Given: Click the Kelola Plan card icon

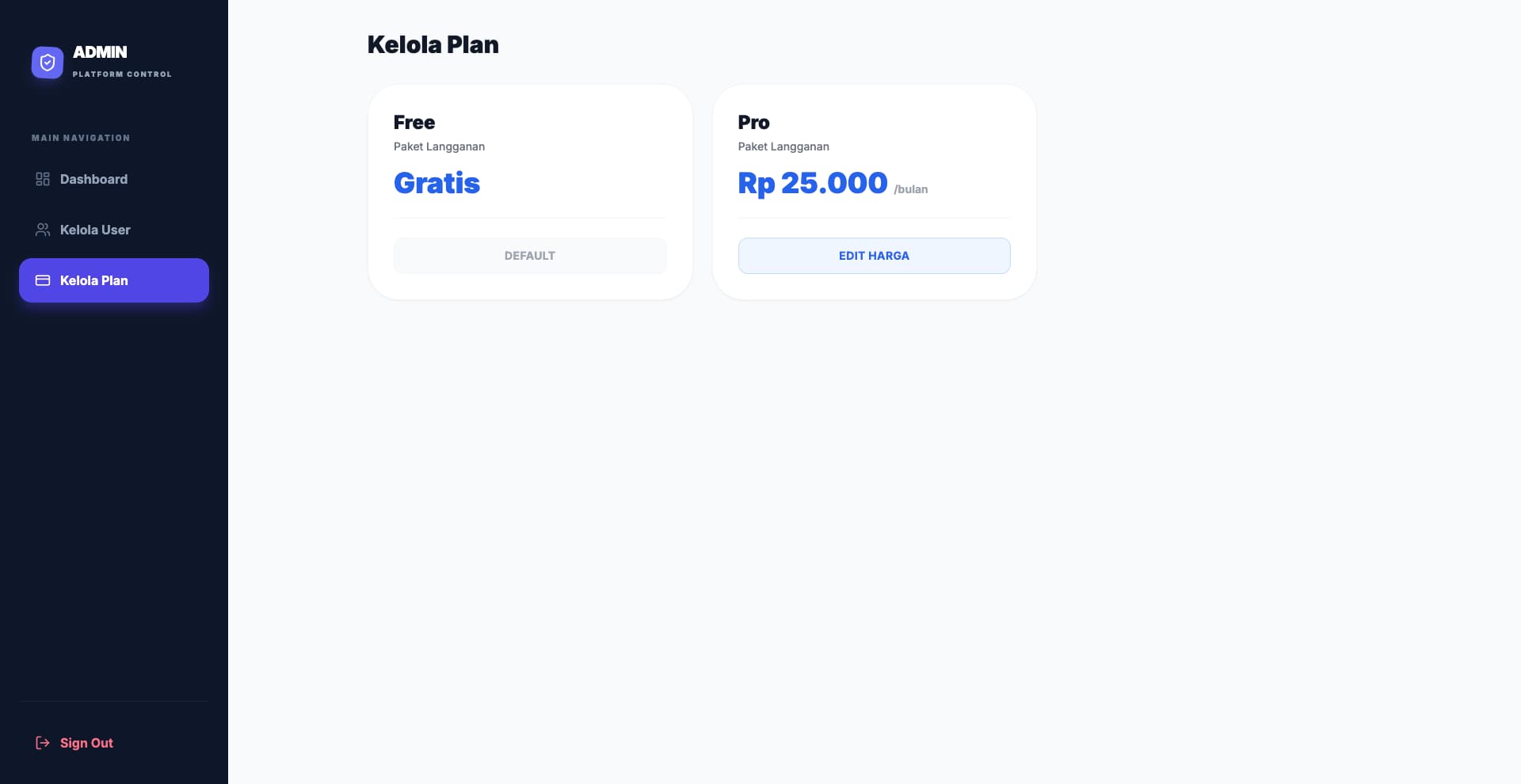Looking at the screenshot, I should tap(43, 280).
